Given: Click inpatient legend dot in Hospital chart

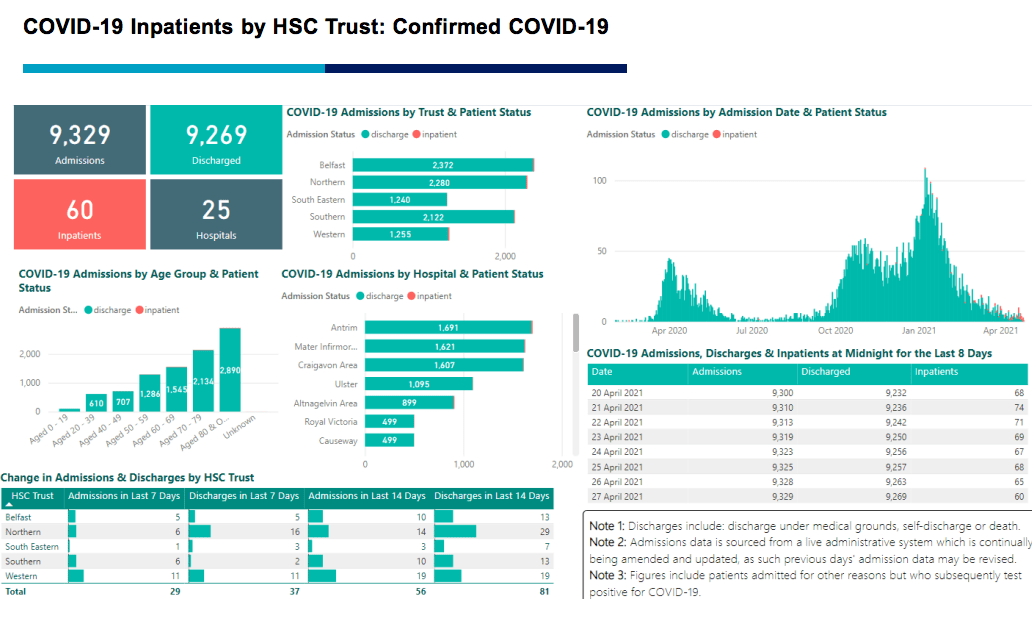Looking at the screenshot, I should point(411,296).
